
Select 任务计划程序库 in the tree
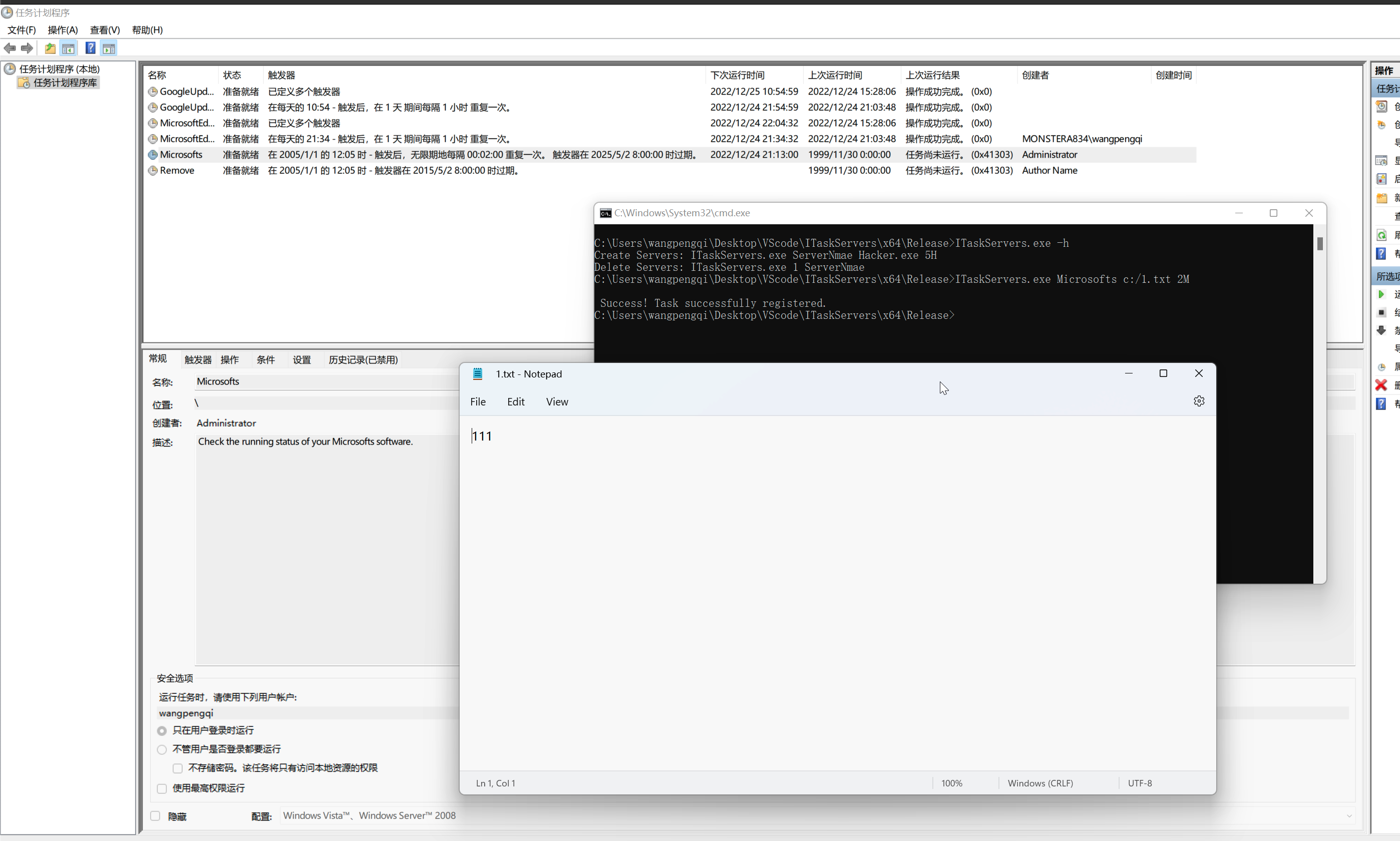point(65,83)
